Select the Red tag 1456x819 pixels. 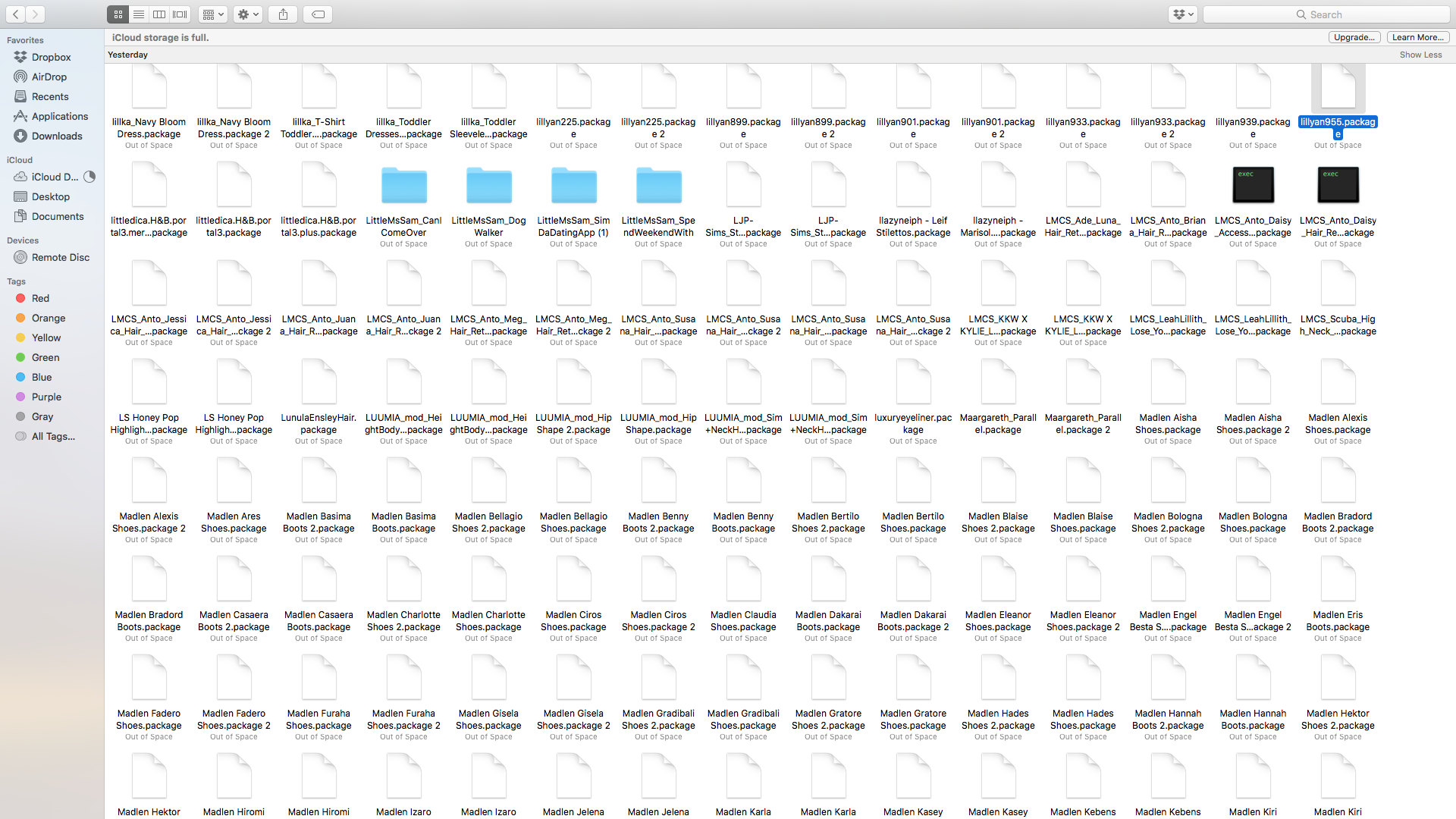point(41,298)
